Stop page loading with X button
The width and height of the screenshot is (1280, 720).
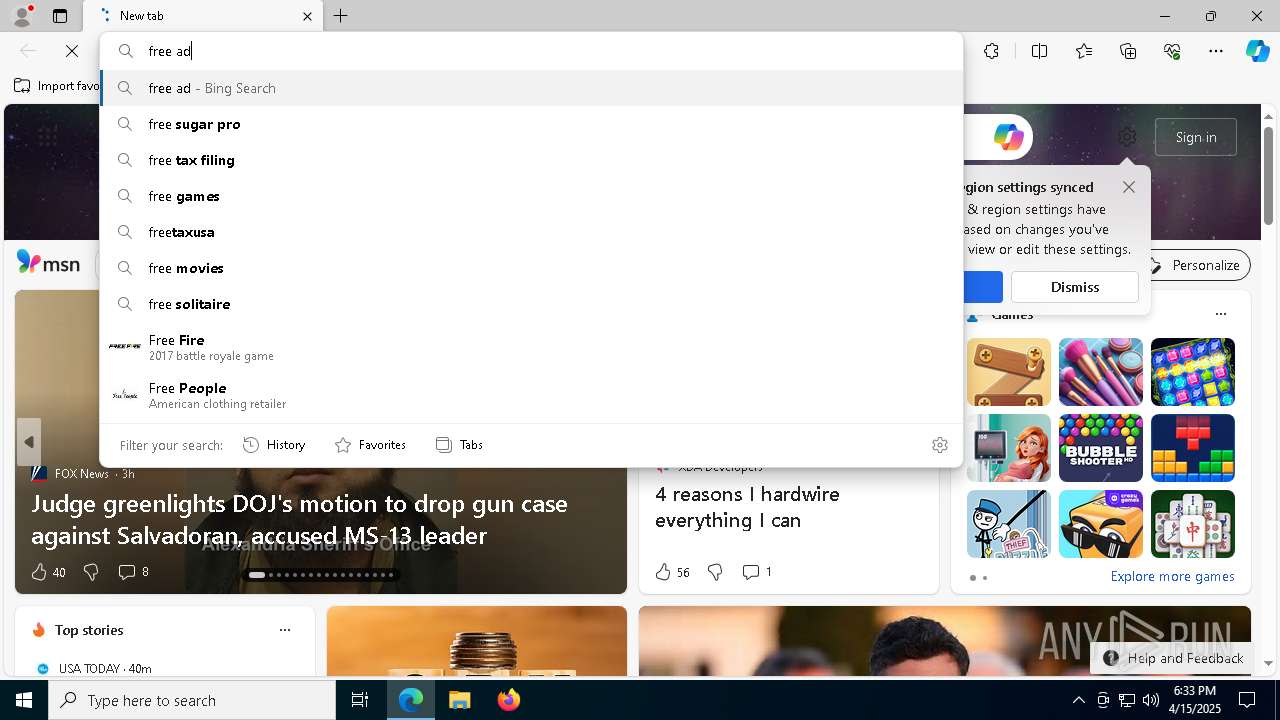tap(72, 51)
